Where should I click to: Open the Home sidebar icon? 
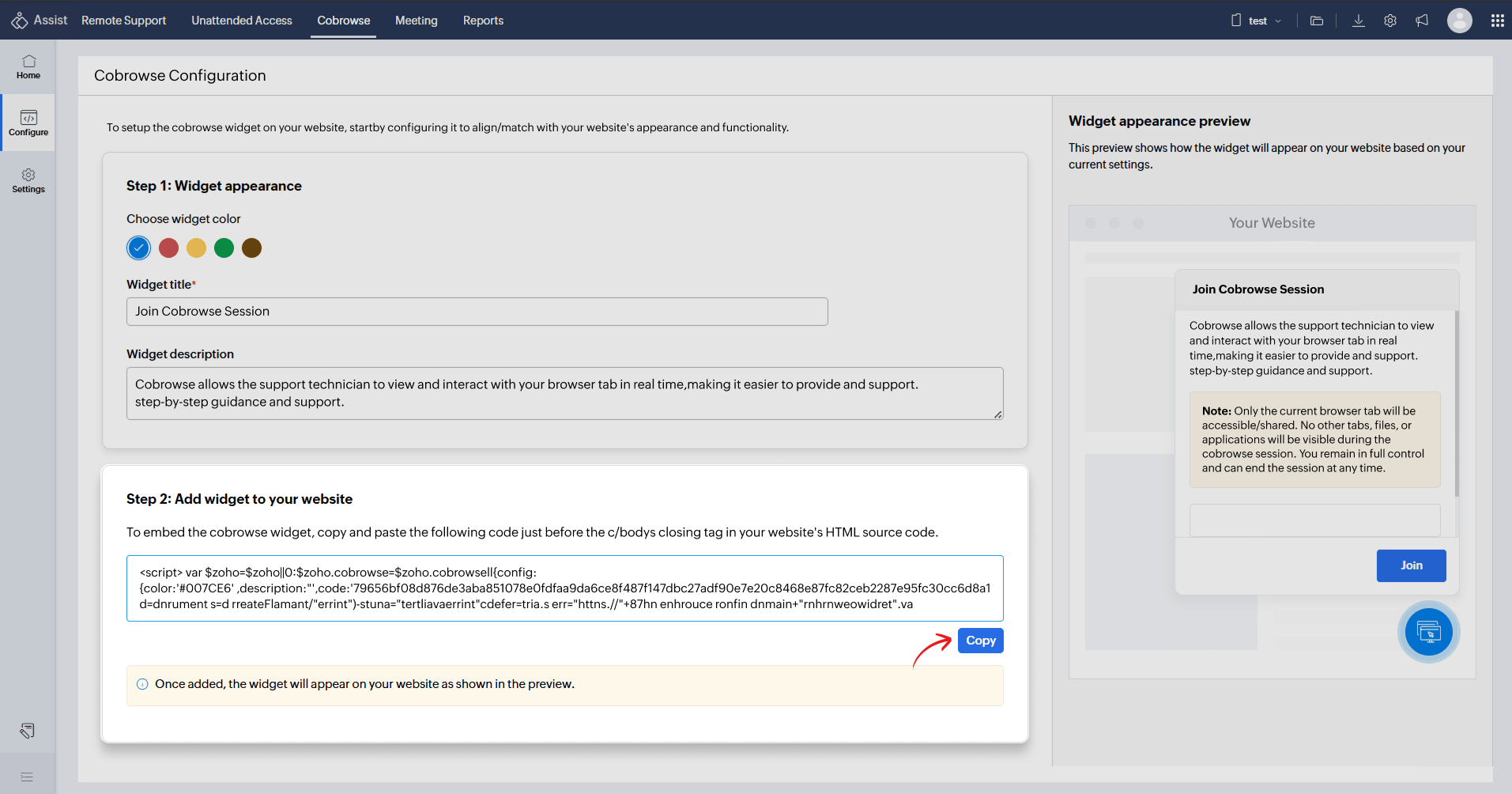pyautogui.click(x=28, y=66)
